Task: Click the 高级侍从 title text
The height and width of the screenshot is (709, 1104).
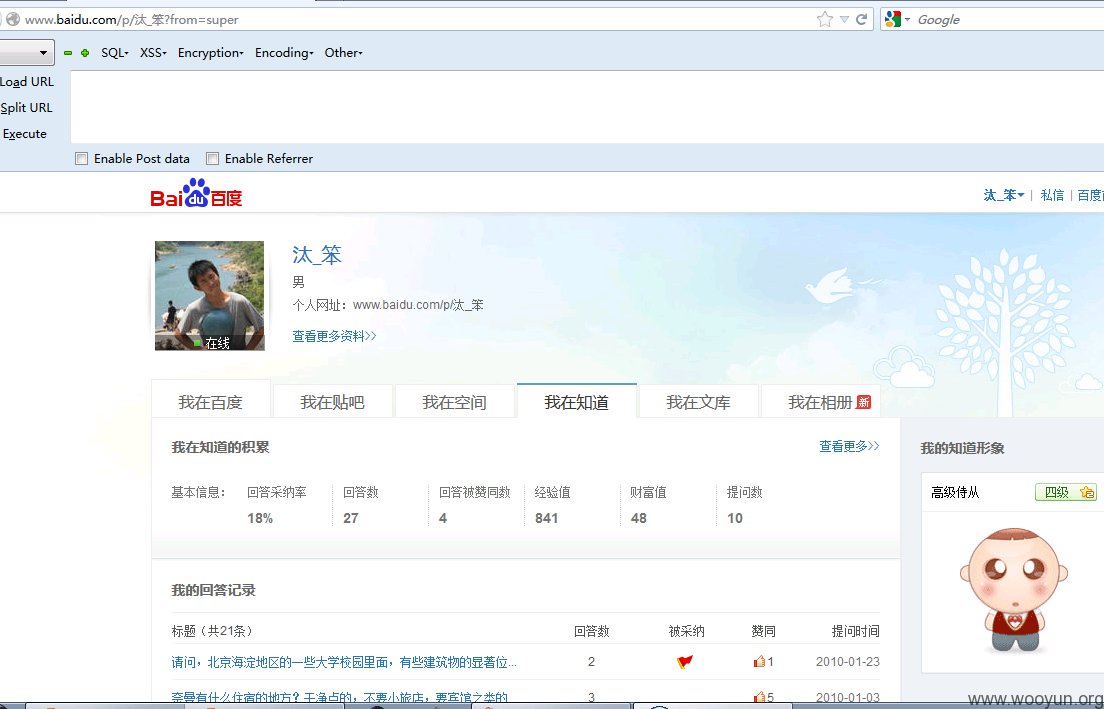Action: [955, 492]
